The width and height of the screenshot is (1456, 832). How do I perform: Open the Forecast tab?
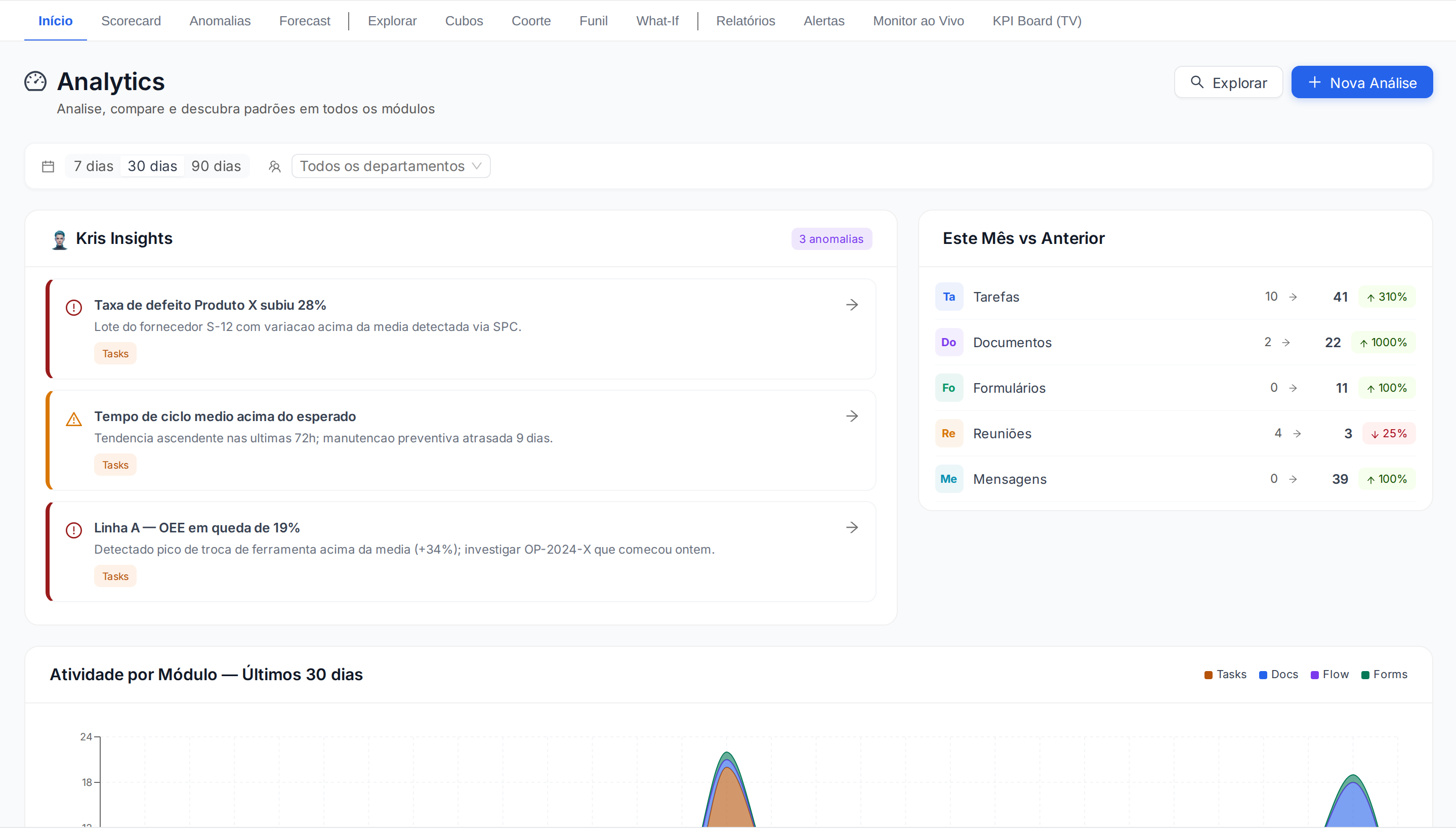(305, 21)
